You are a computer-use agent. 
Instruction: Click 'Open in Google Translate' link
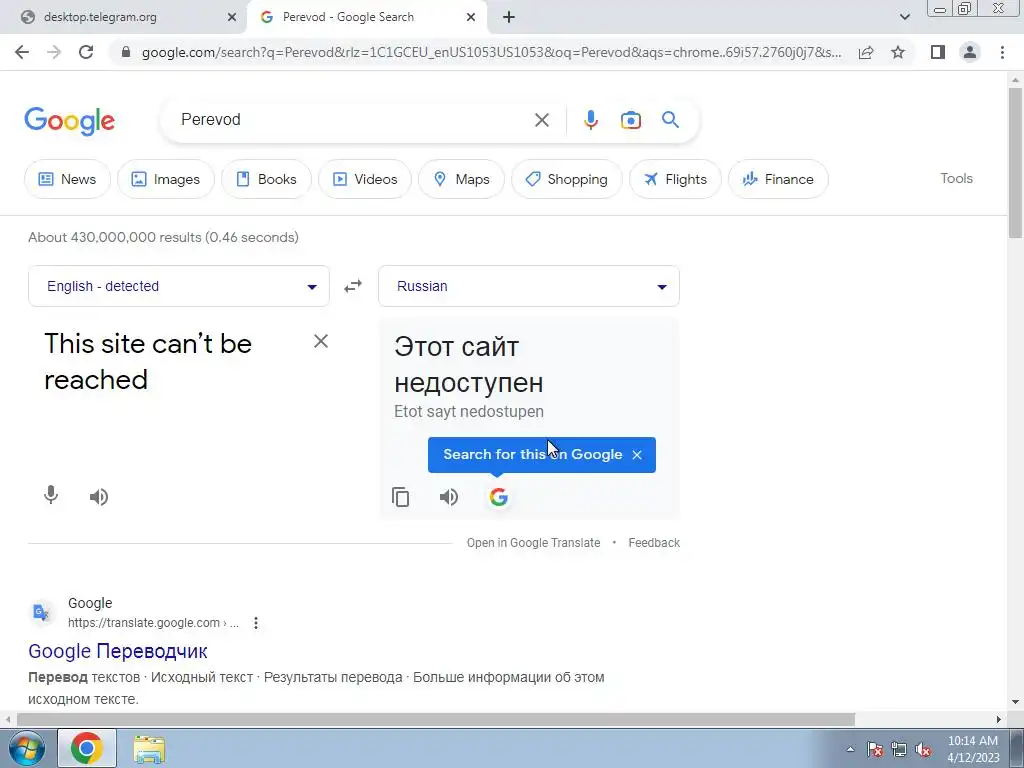[533, 543]
